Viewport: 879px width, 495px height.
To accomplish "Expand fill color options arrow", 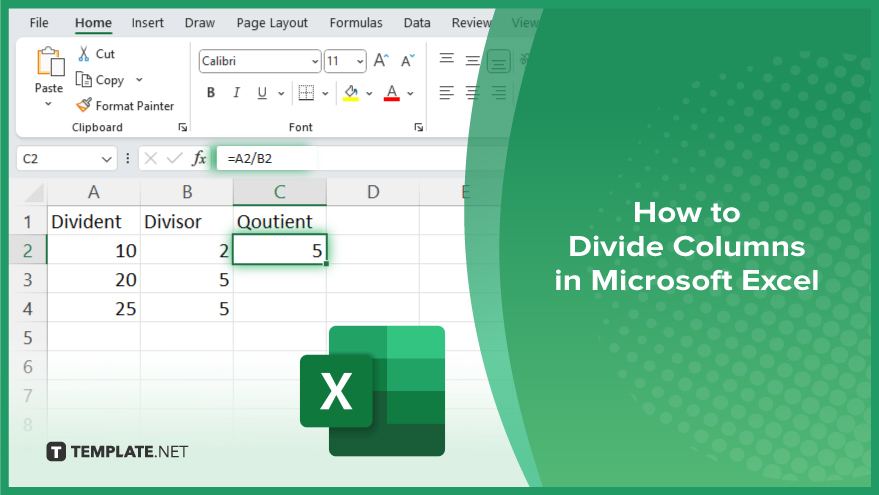I will 369,94.
